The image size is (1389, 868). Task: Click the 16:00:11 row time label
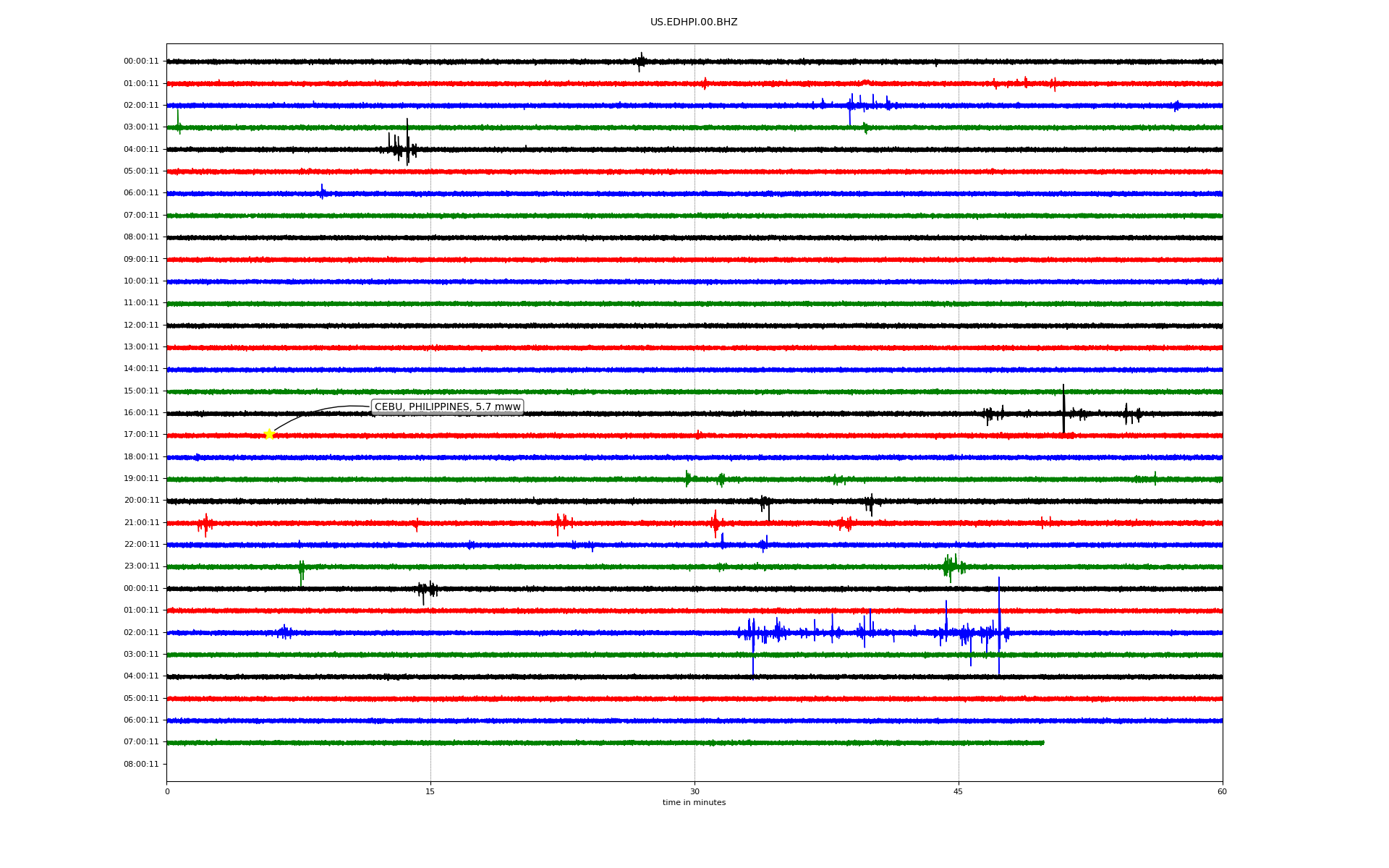pos(141,413)
